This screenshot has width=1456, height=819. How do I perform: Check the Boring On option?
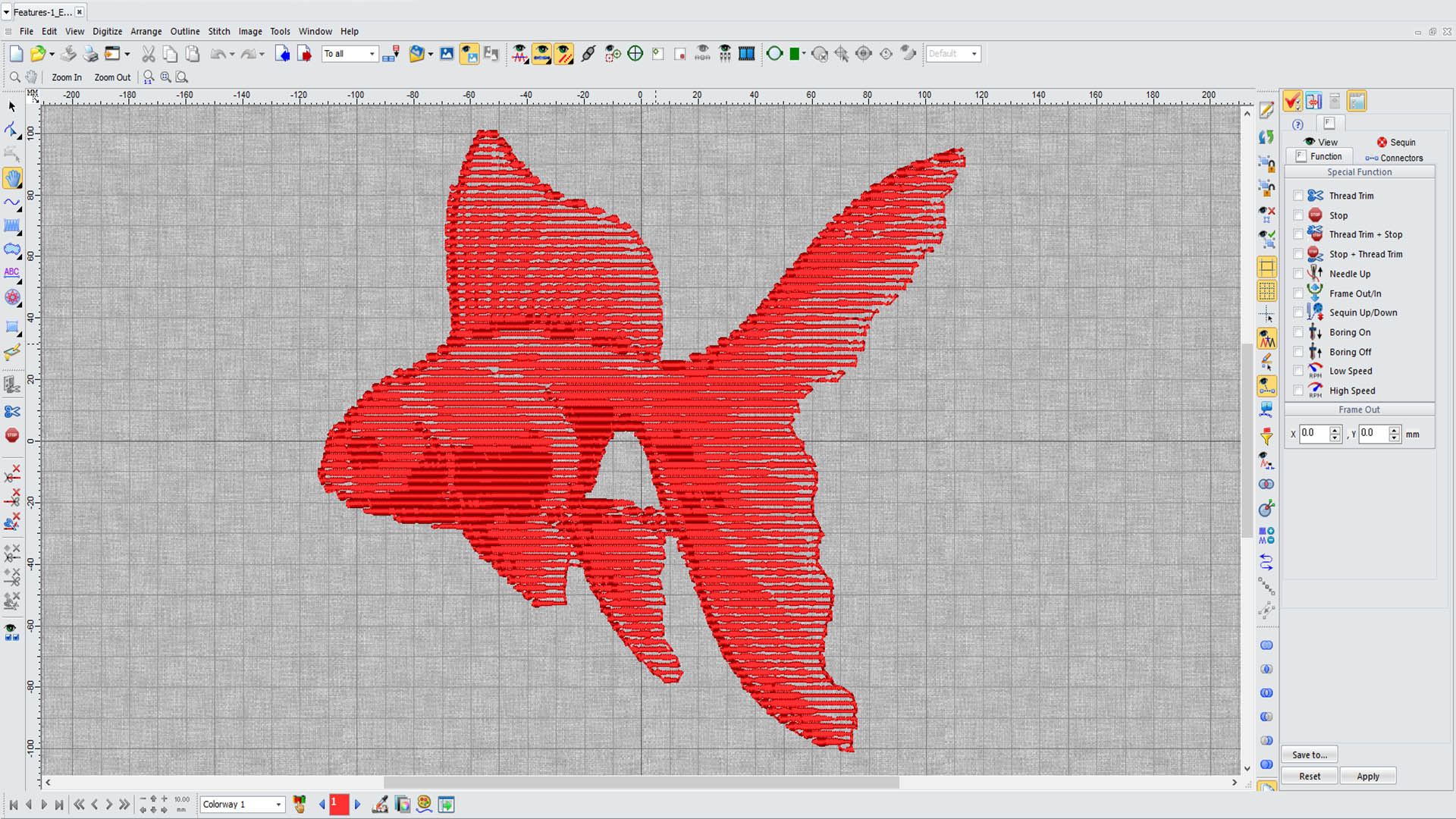click(x=1298, y=332)
